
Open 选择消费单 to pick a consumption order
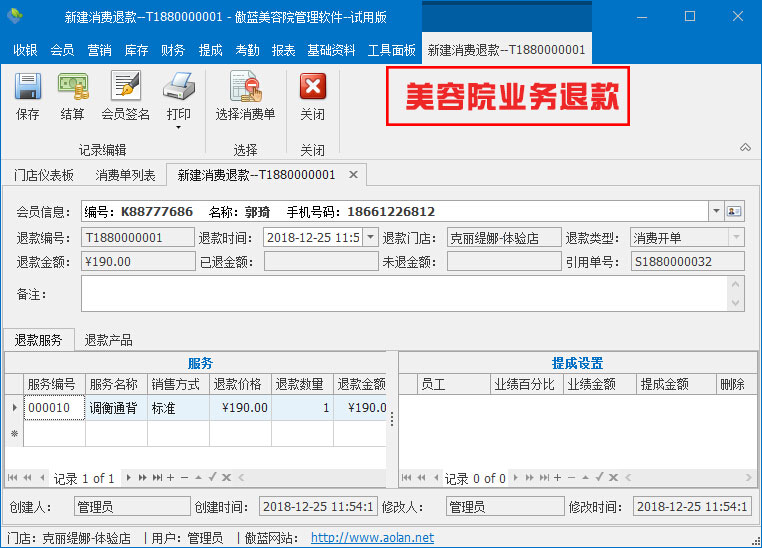point(245,88)
